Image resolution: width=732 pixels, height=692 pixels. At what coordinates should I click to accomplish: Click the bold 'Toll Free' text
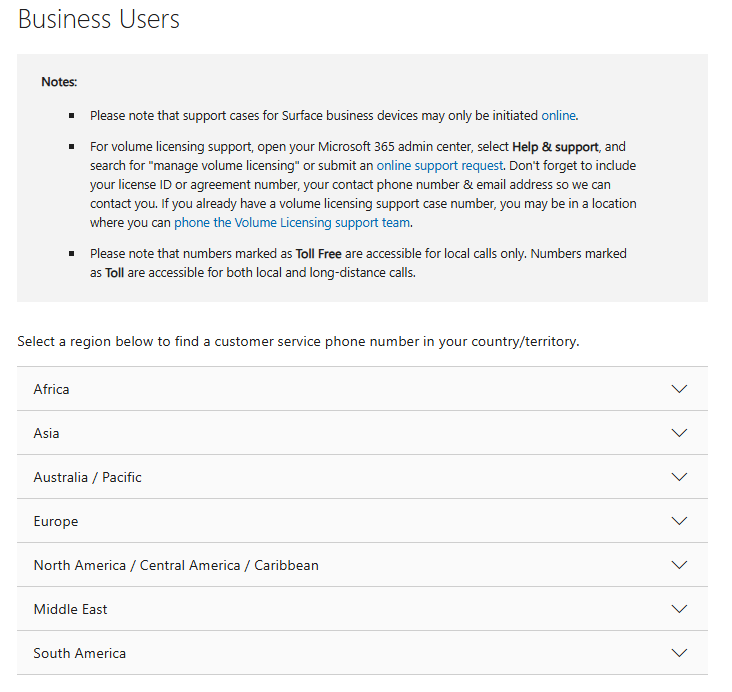click(318, 253)
